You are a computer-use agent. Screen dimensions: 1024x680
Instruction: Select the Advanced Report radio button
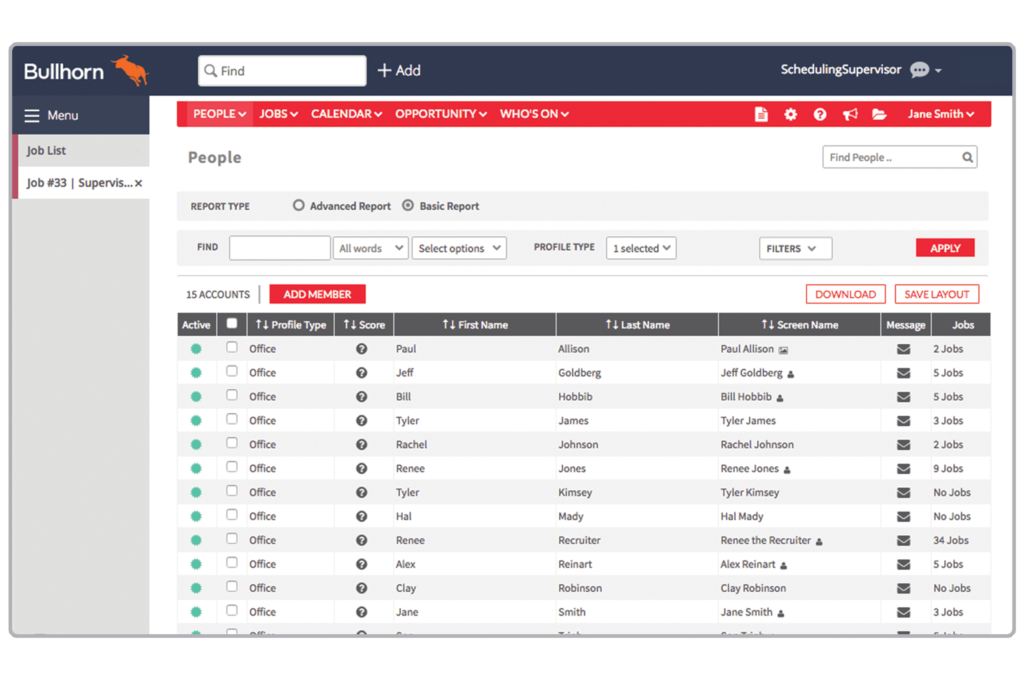(x=298, y=206)
